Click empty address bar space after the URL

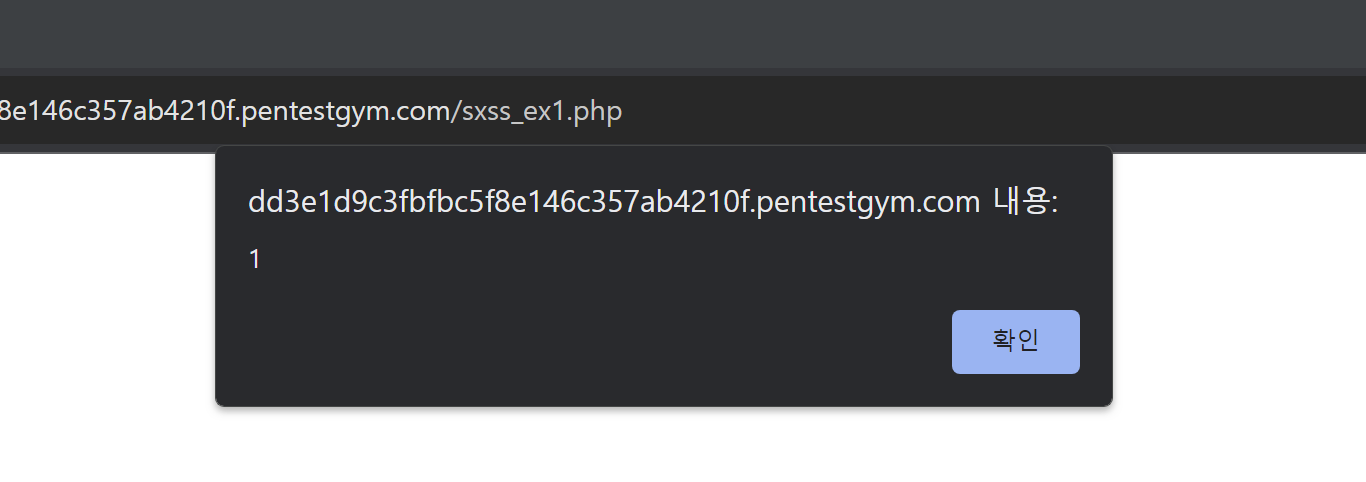coord(990,111)
